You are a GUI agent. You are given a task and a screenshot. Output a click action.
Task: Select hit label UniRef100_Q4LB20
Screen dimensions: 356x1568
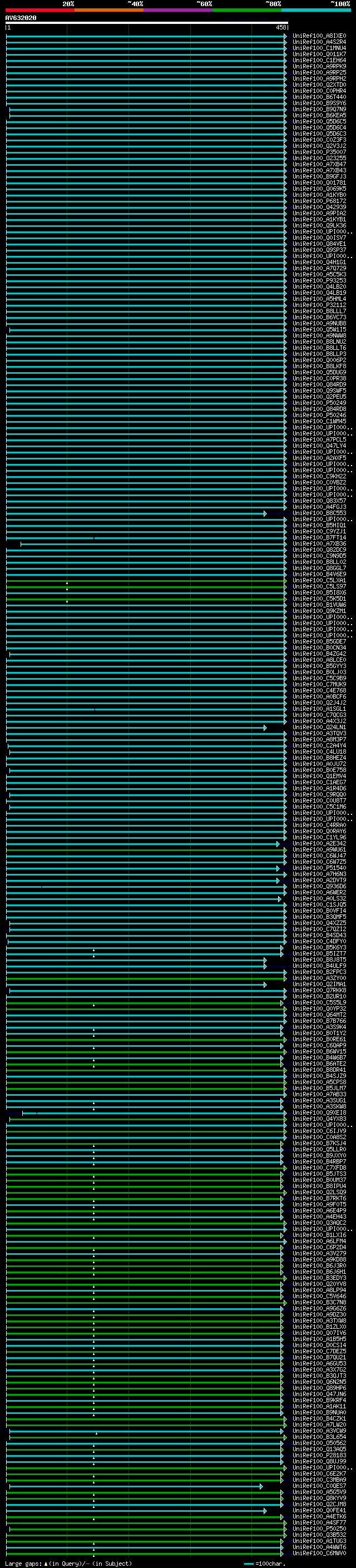(319, 286)
